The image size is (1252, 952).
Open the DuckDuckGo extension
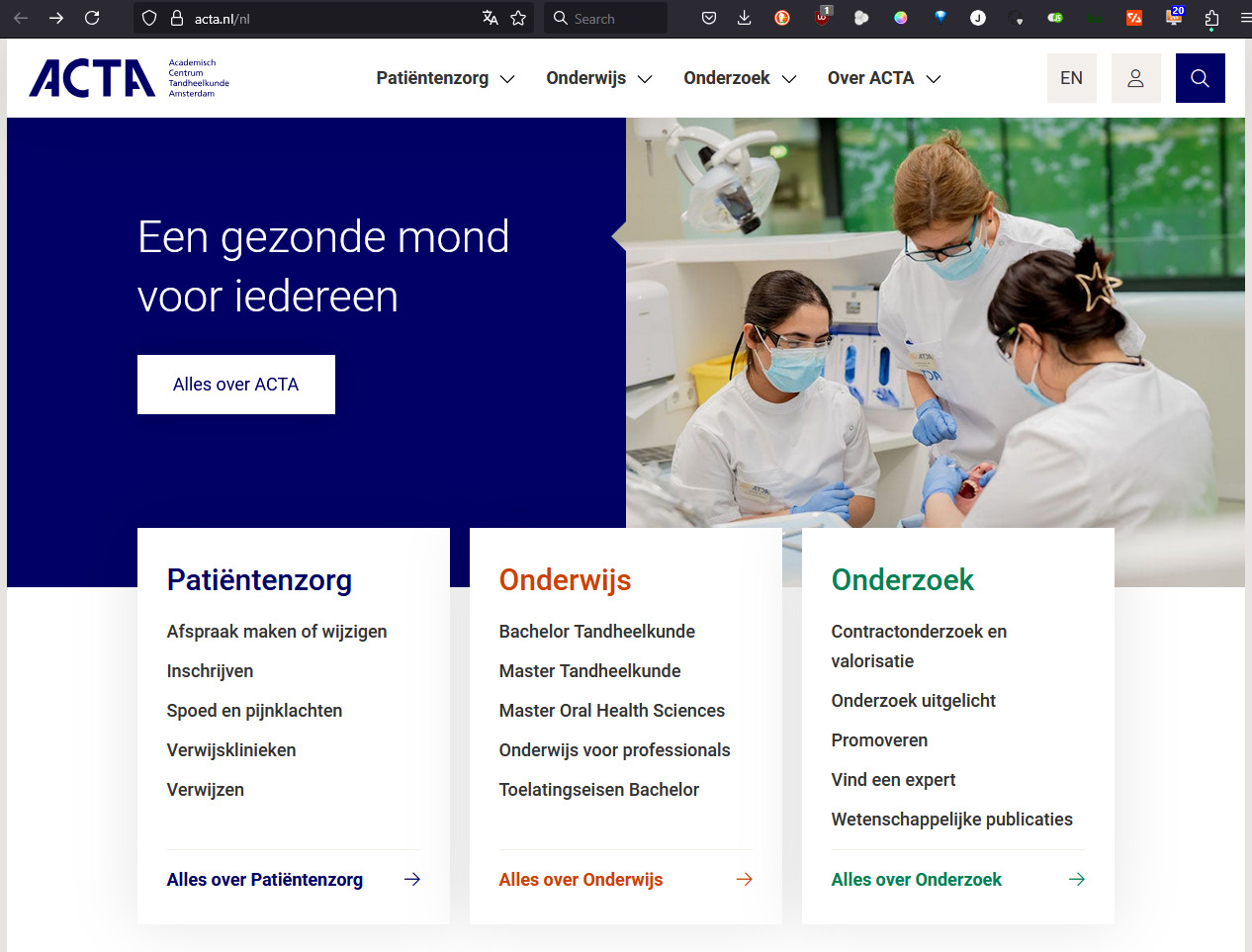(782, 18)
